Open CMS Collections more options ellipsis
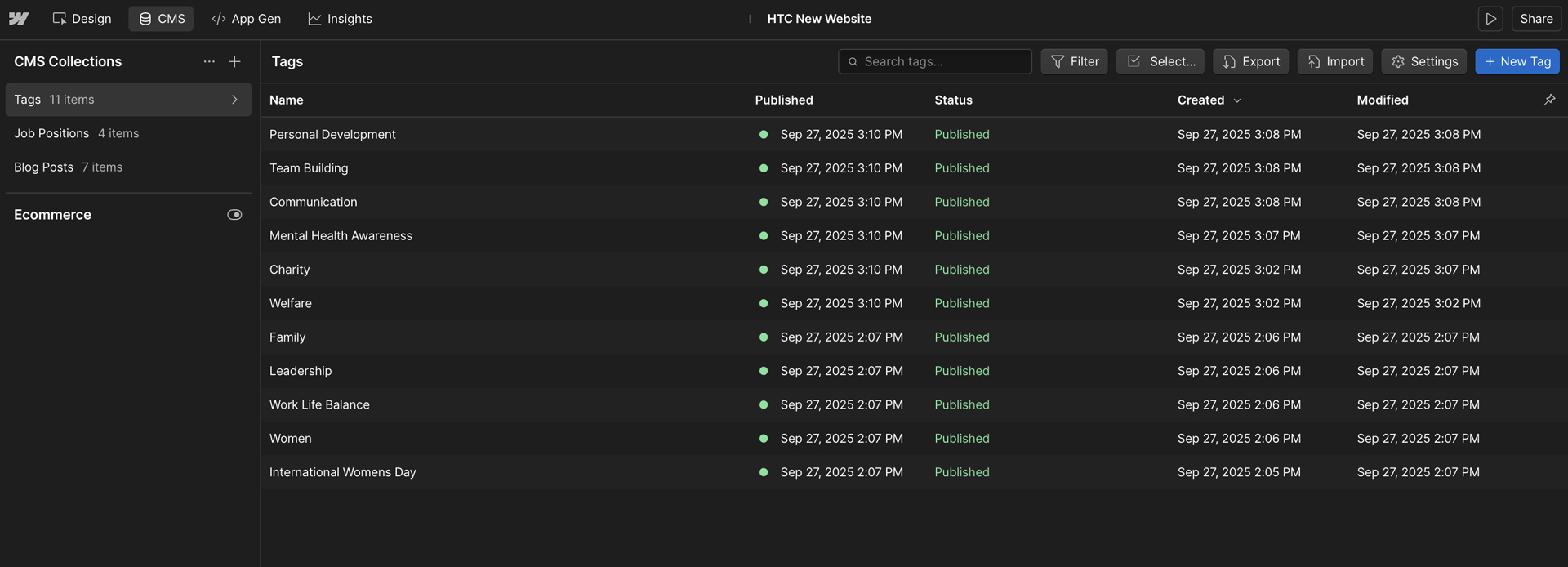This screenshot has height=567, width=1568. pyautogui.click(x=209, y=61)
